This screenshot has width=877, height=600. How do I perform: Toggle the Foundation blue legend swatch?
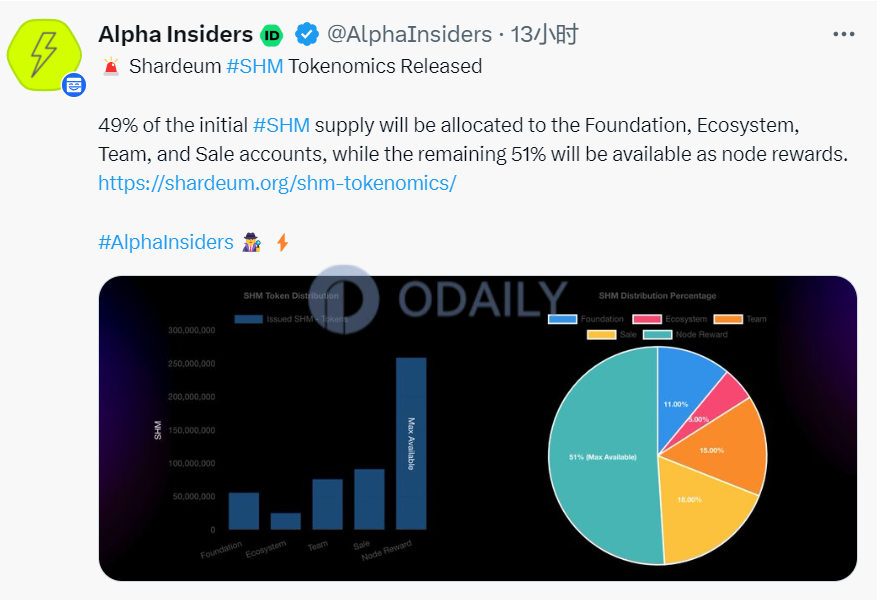563,319
